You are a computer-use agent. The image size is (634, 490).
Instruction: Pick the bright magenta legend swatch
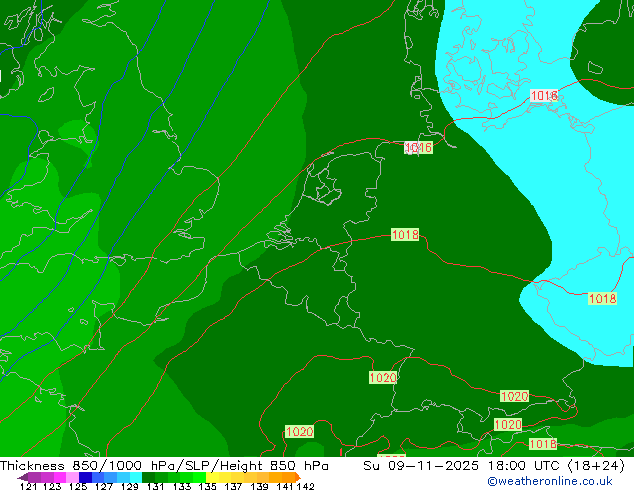[x=59, y=477]
